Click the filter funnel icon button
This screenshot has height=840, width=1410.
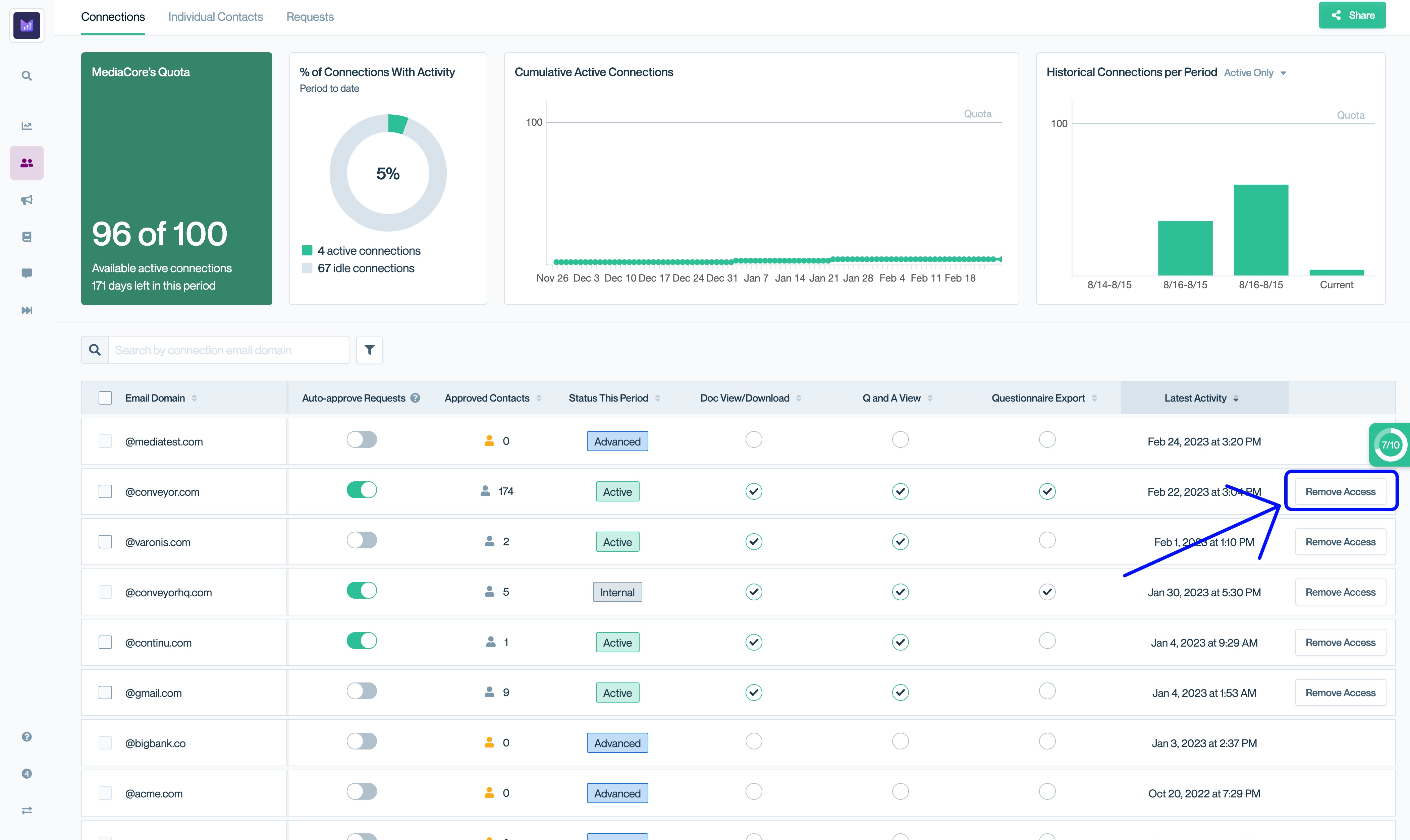(369, 350)
